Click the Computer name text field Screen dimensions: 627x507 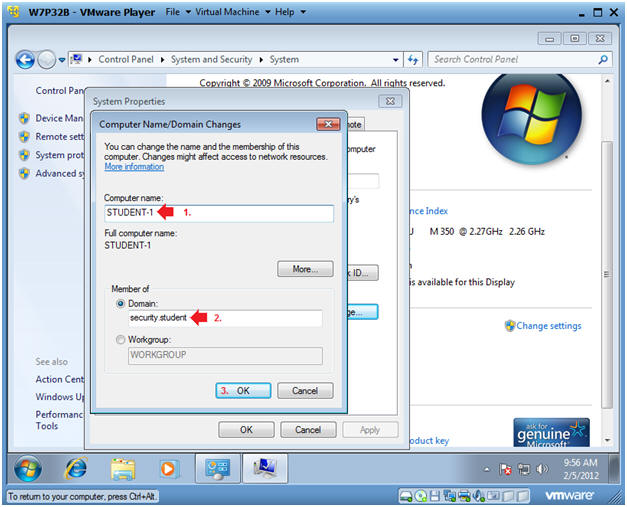[x=219, y=213]
